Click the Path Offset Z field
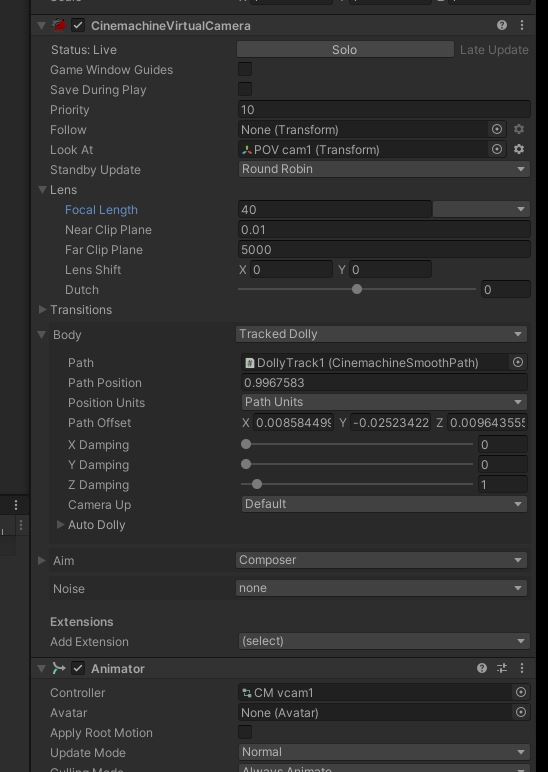 click(487, 422)
